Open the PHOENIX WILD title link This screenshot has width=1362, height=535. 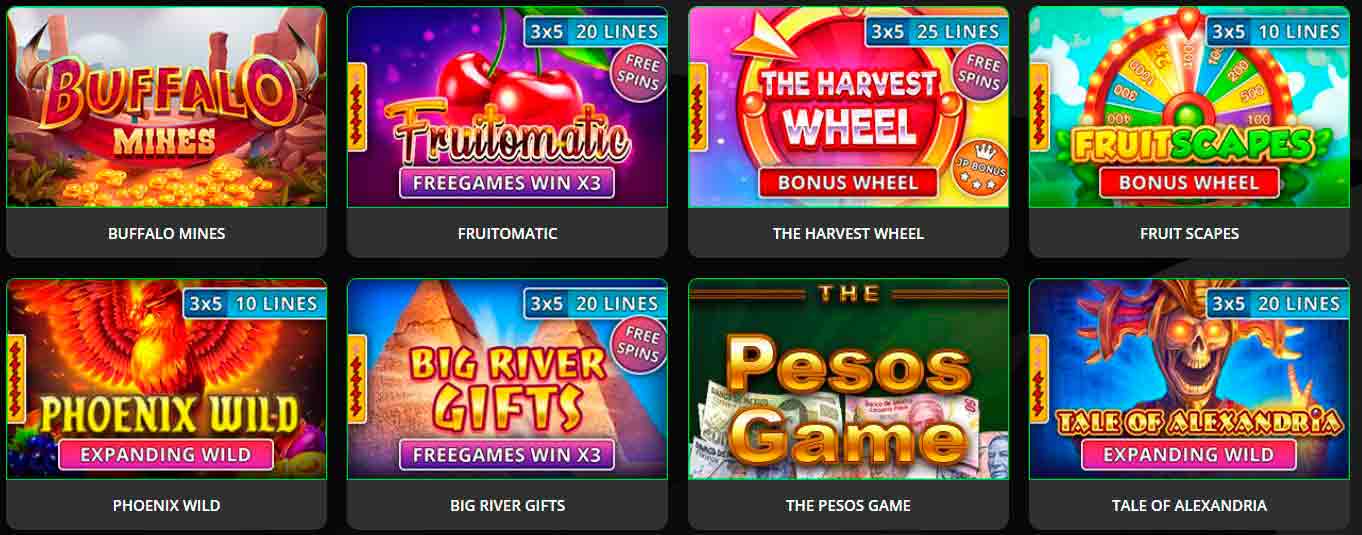[166, 505]
